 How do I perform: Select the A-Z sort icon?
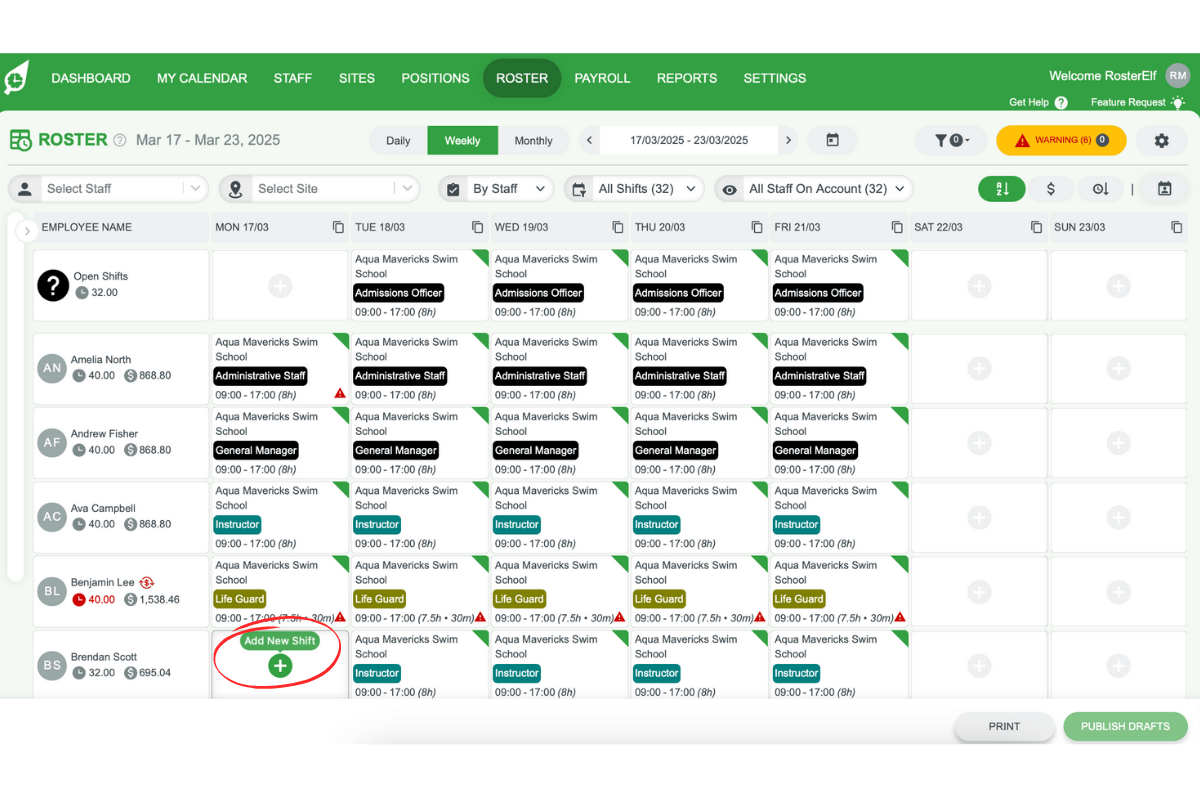1002,188
